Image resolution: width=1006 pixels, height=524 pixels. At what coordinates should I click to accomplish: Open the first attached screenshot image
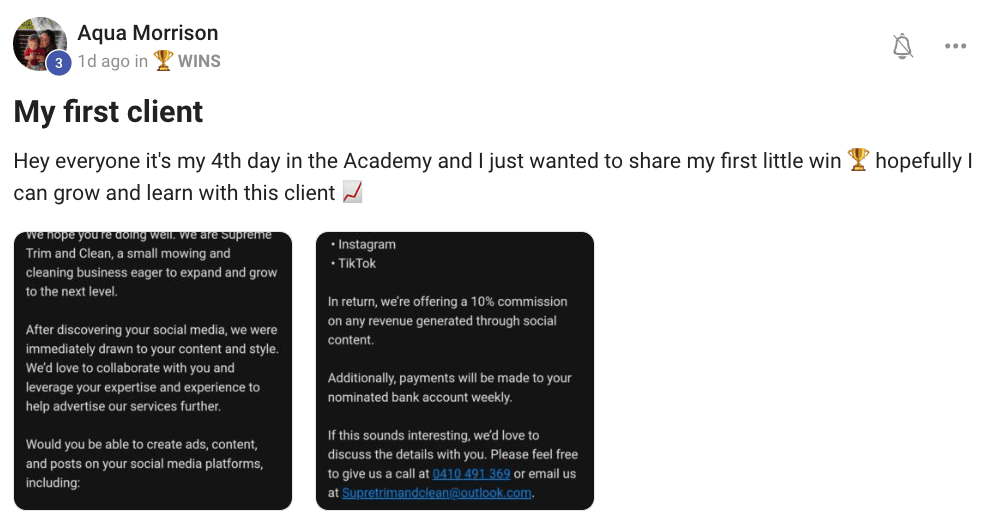(x=153, y=371)
